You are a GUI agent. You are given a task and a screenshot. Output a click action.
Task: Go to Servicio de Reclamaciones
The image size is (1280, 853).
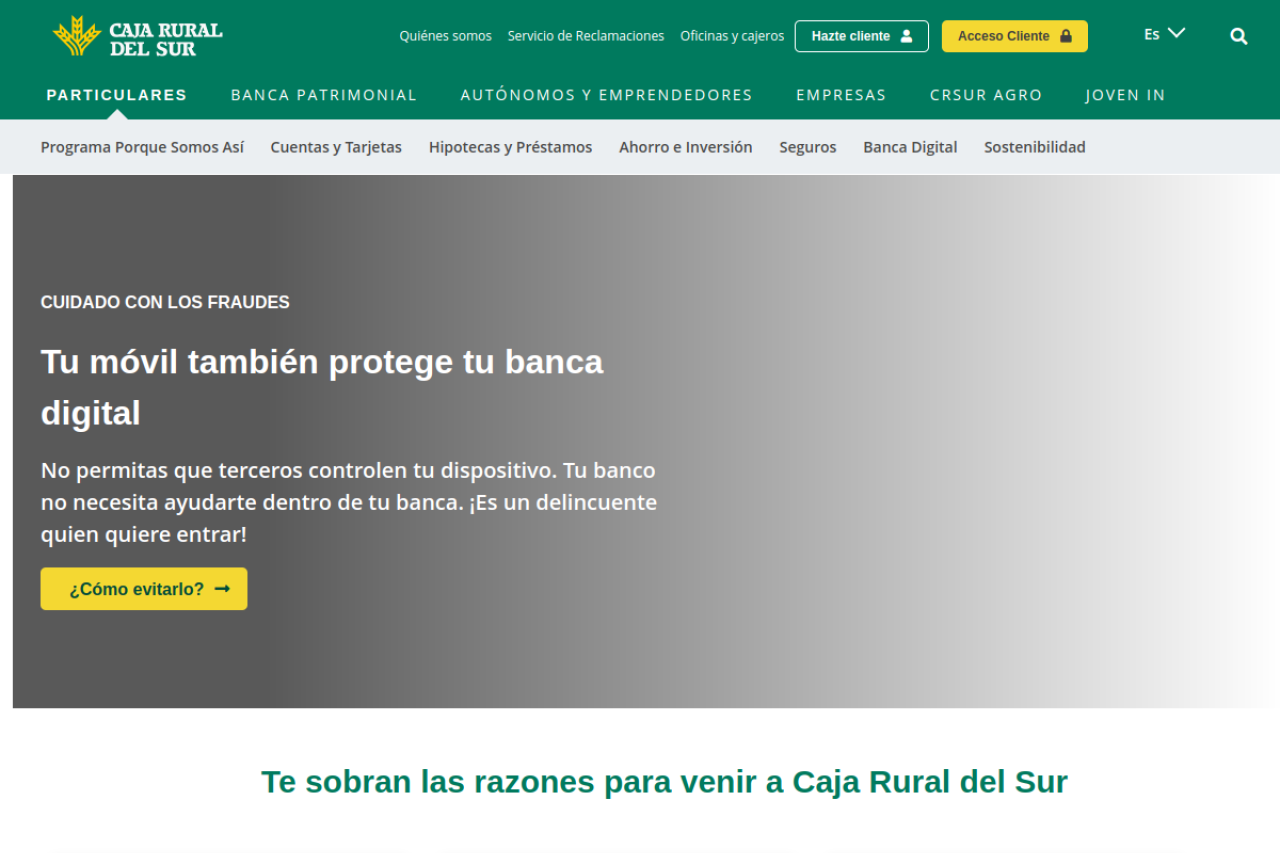click(586, 36)
